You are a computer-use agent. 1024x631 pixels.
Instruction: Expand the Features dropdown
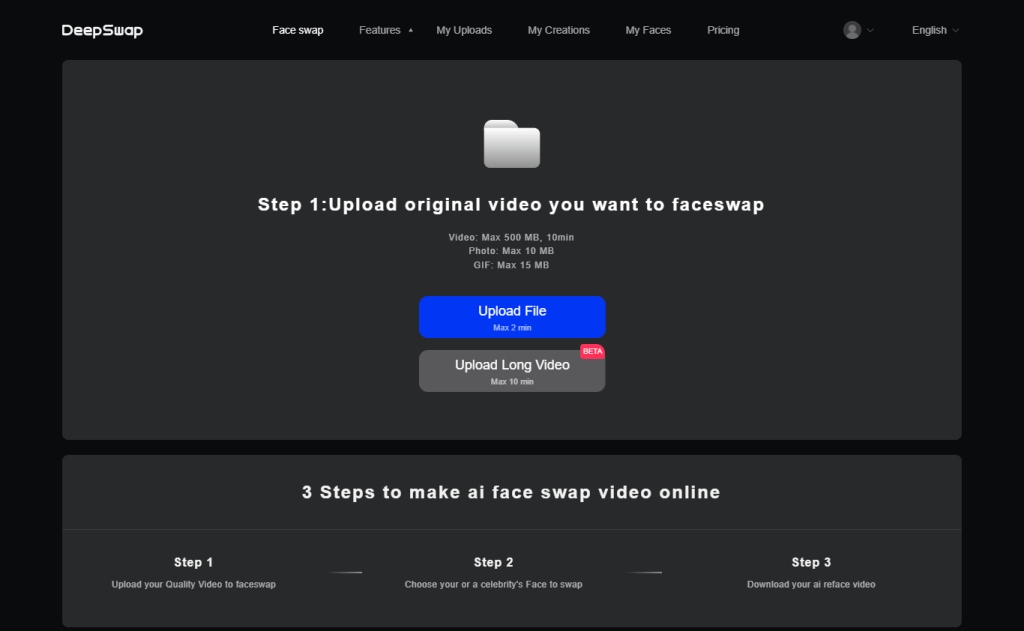coord(385,30)
